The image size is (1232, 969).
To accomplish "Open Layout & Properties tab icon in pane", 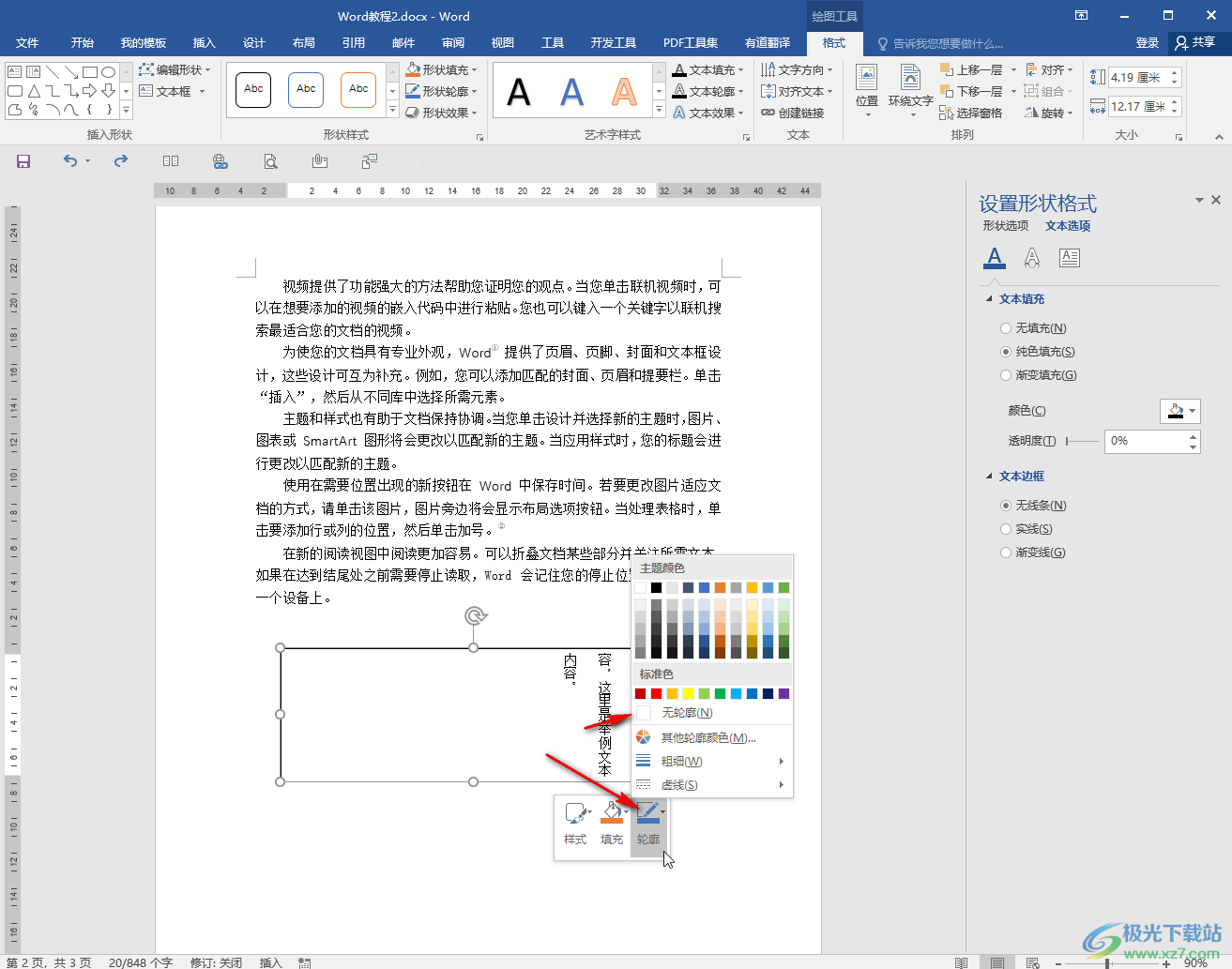I will (x=1070, y=257).
